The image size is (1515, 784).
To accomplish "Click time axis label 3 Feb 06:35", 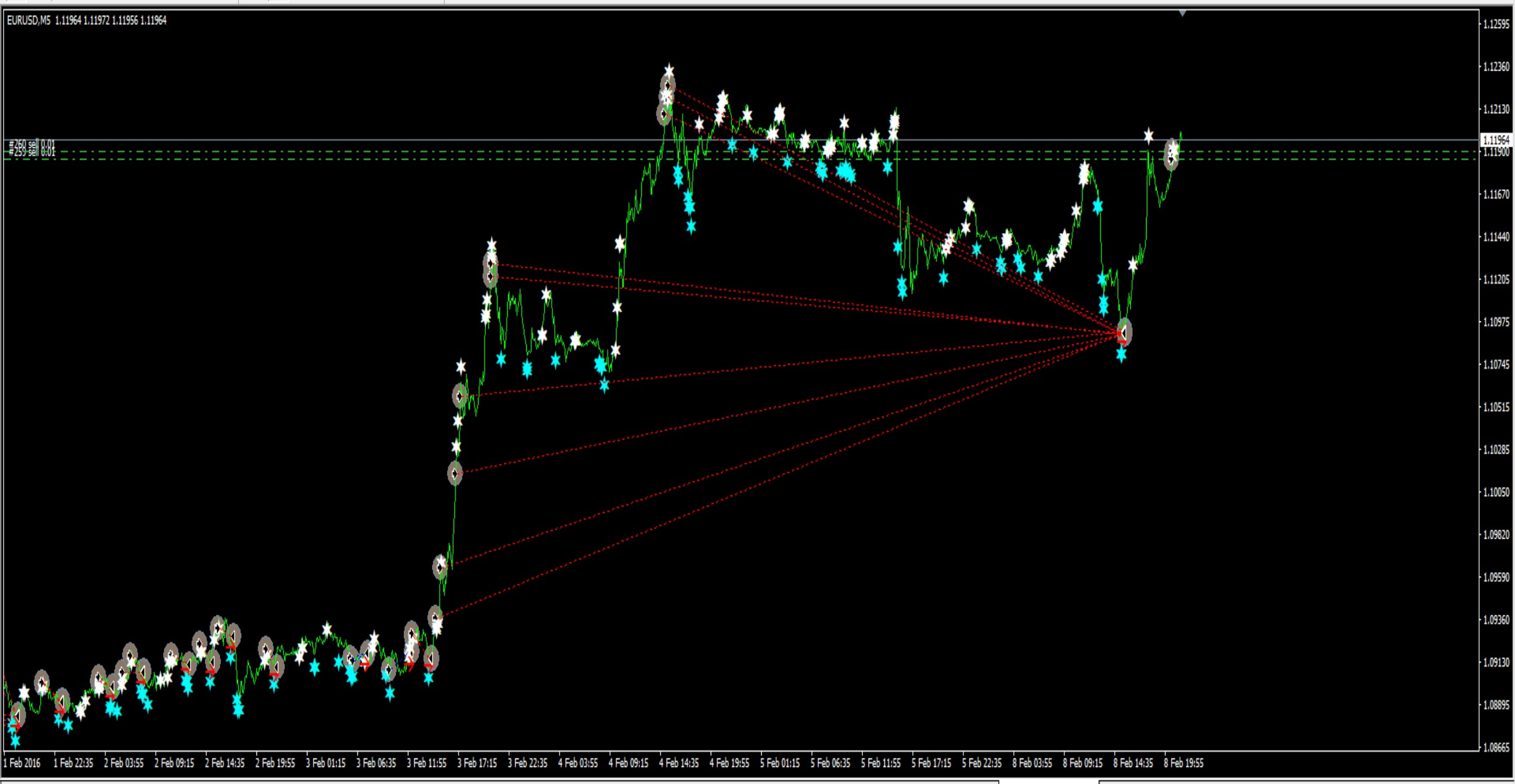I will pyautogui.click(x=376, y=763).
